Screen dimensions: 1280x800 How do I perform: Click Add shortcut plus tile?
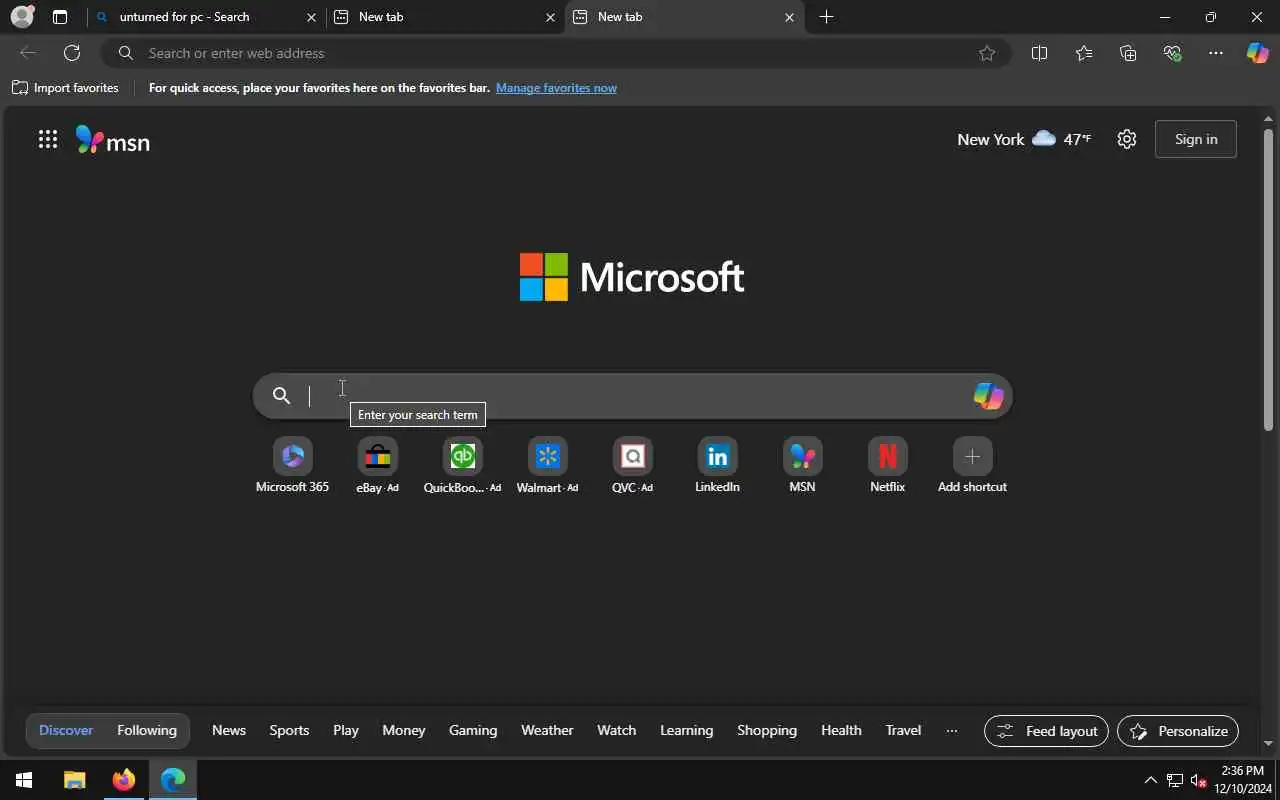tap(972, 466)
